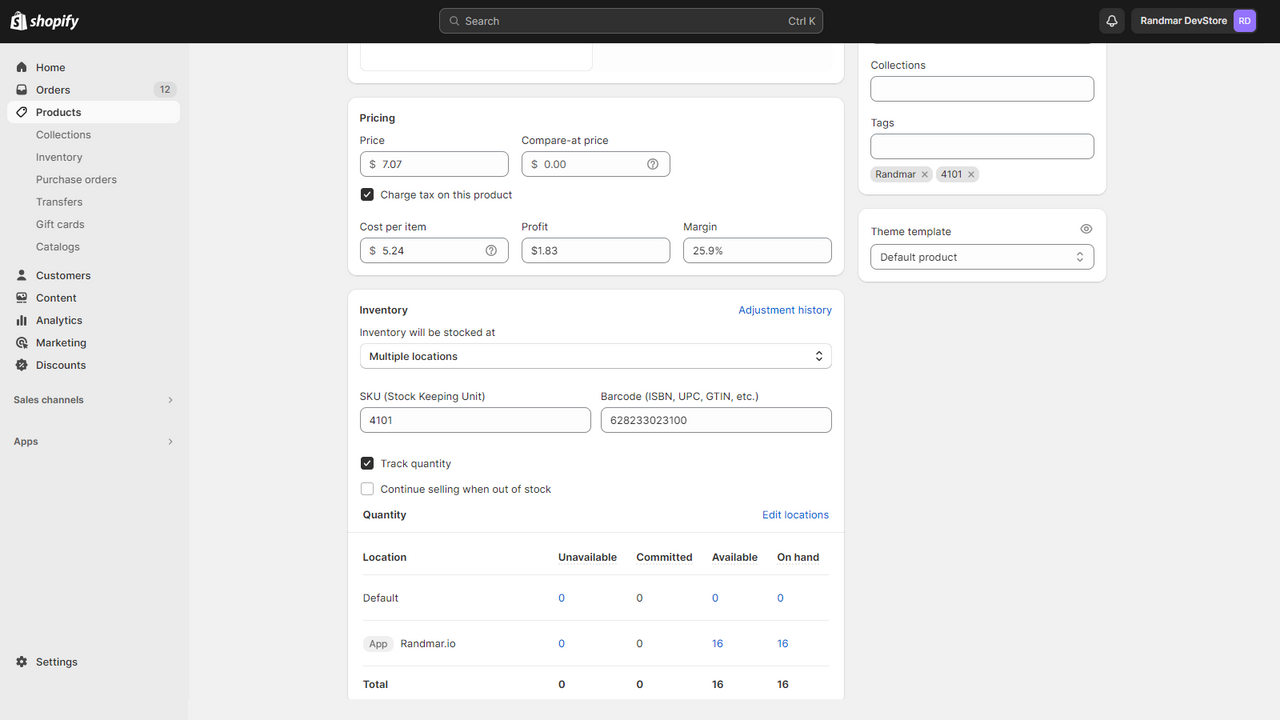Click Cost per item help icon
Screen dimensions: 1280x720
pos(491,250)
